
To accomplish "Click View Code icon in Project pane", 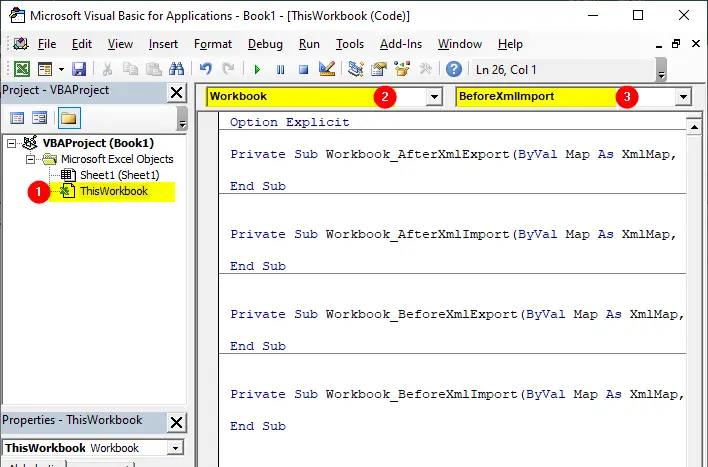I will click(x=17, y=118).
